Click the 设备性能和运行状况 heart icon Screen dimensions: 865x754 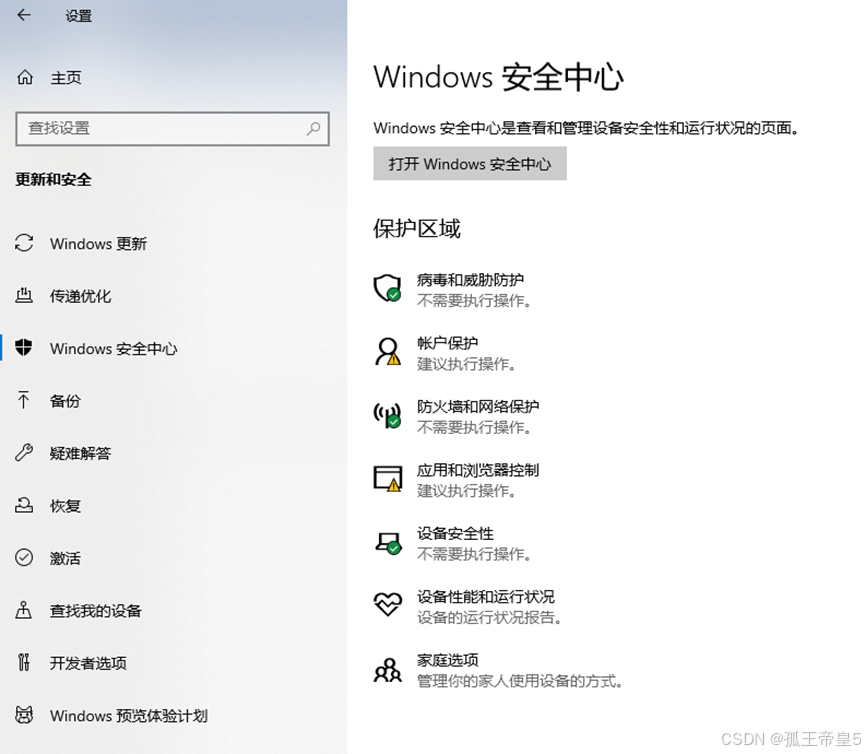click(388, 605)
